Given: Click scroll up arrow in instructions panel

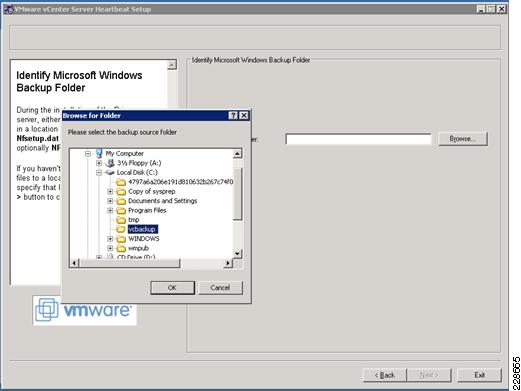Looking at the screenshot, I should point(172,65).
